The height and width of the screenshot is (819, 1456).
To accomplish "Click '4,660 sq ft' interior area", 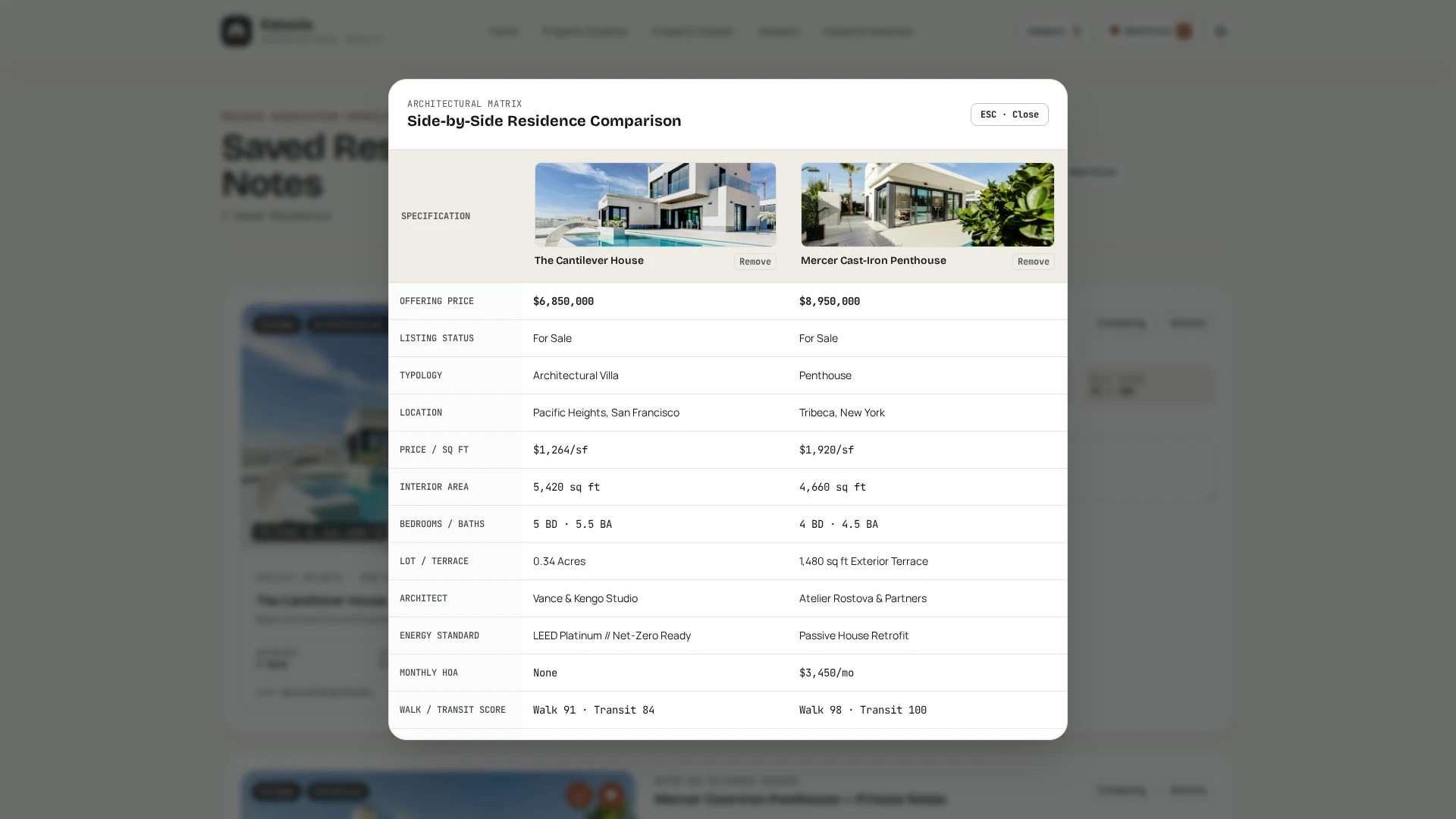I will (833, 487).
